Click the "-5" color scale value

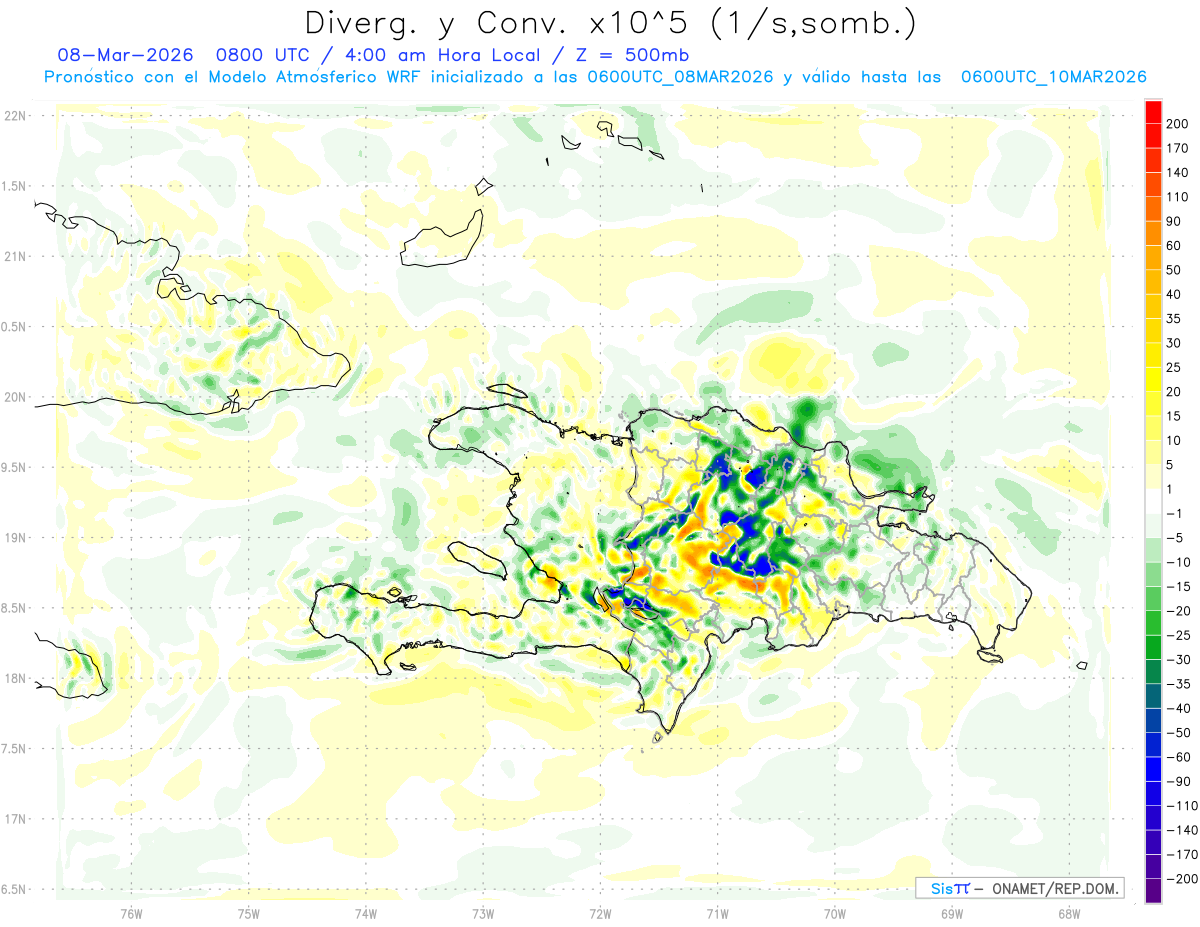point(1176,538)
